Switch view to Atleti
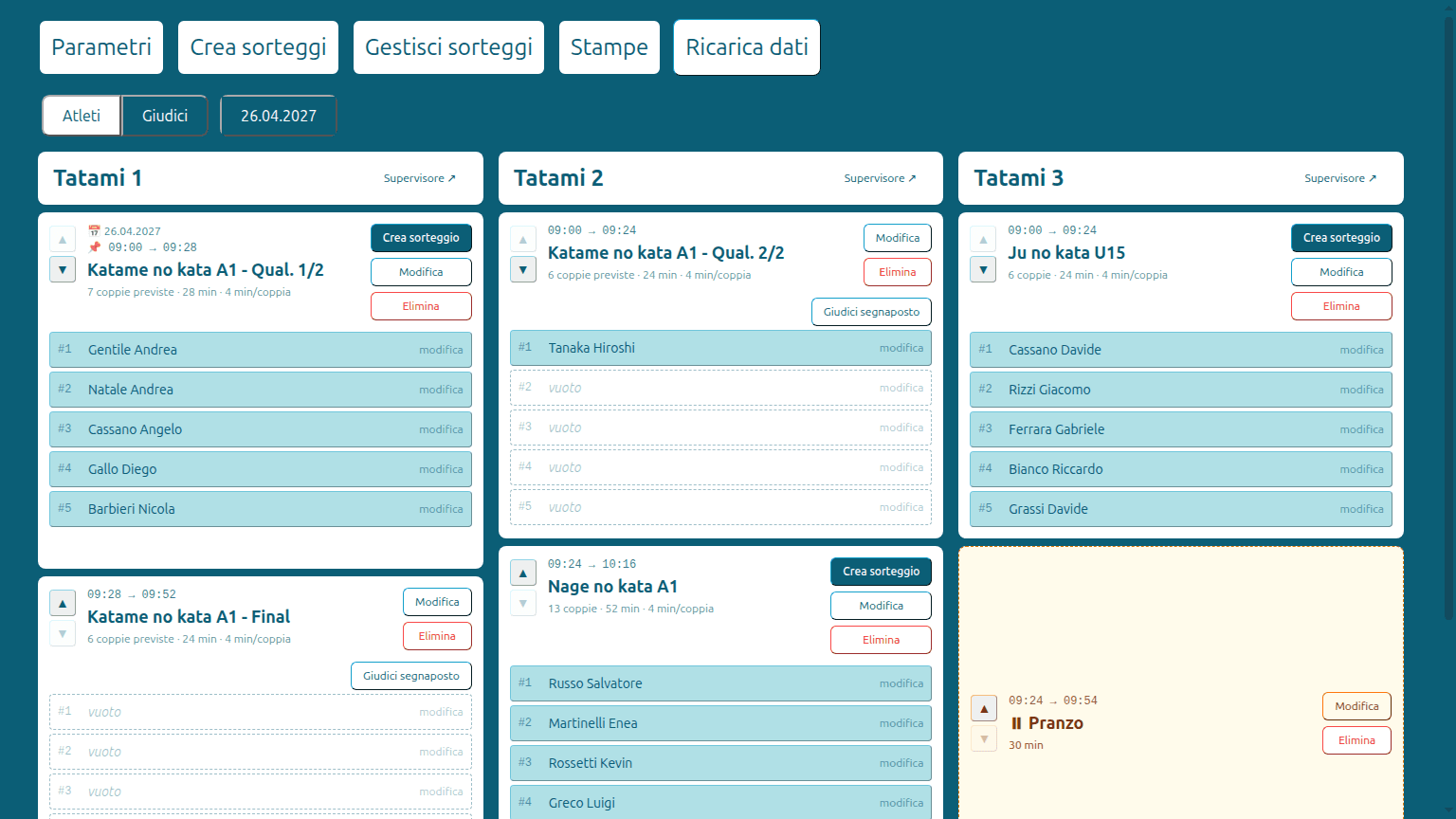This screenshot has height=819, width=1456. coord(82,116)
